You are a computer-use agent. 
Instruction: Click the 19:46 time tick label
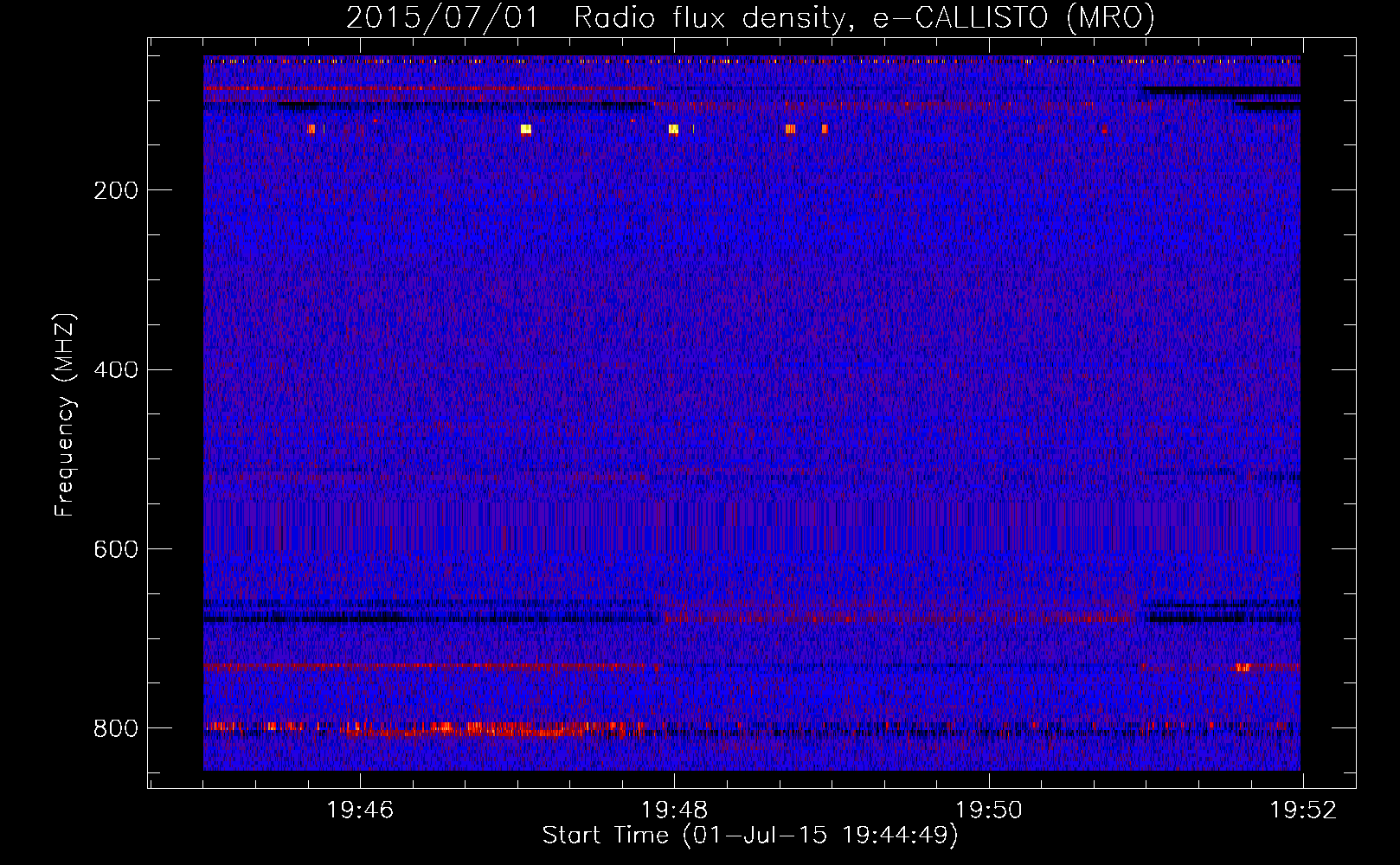point(360,810)
